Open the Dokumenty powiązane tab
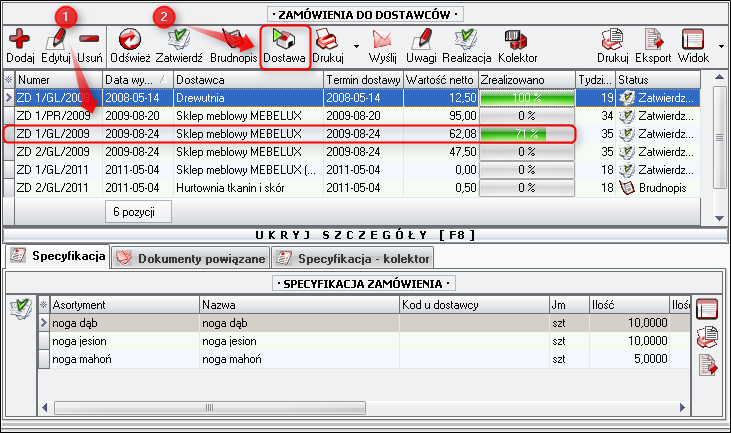This screenshot has height=433, width=731. [x=191, y=258]
